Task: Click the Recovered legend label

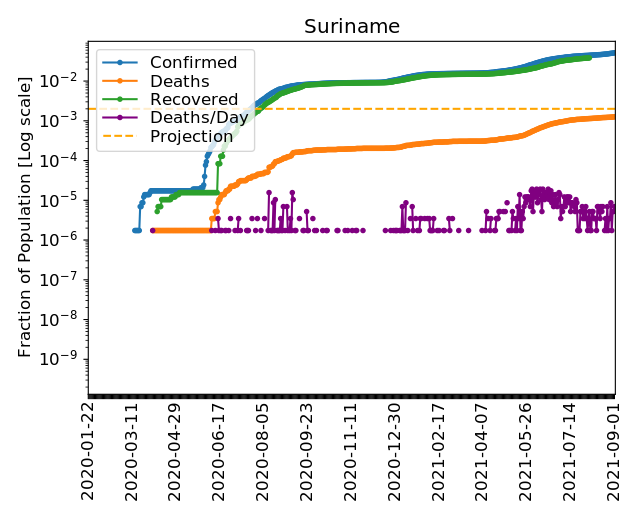Action: pos(194,99)
